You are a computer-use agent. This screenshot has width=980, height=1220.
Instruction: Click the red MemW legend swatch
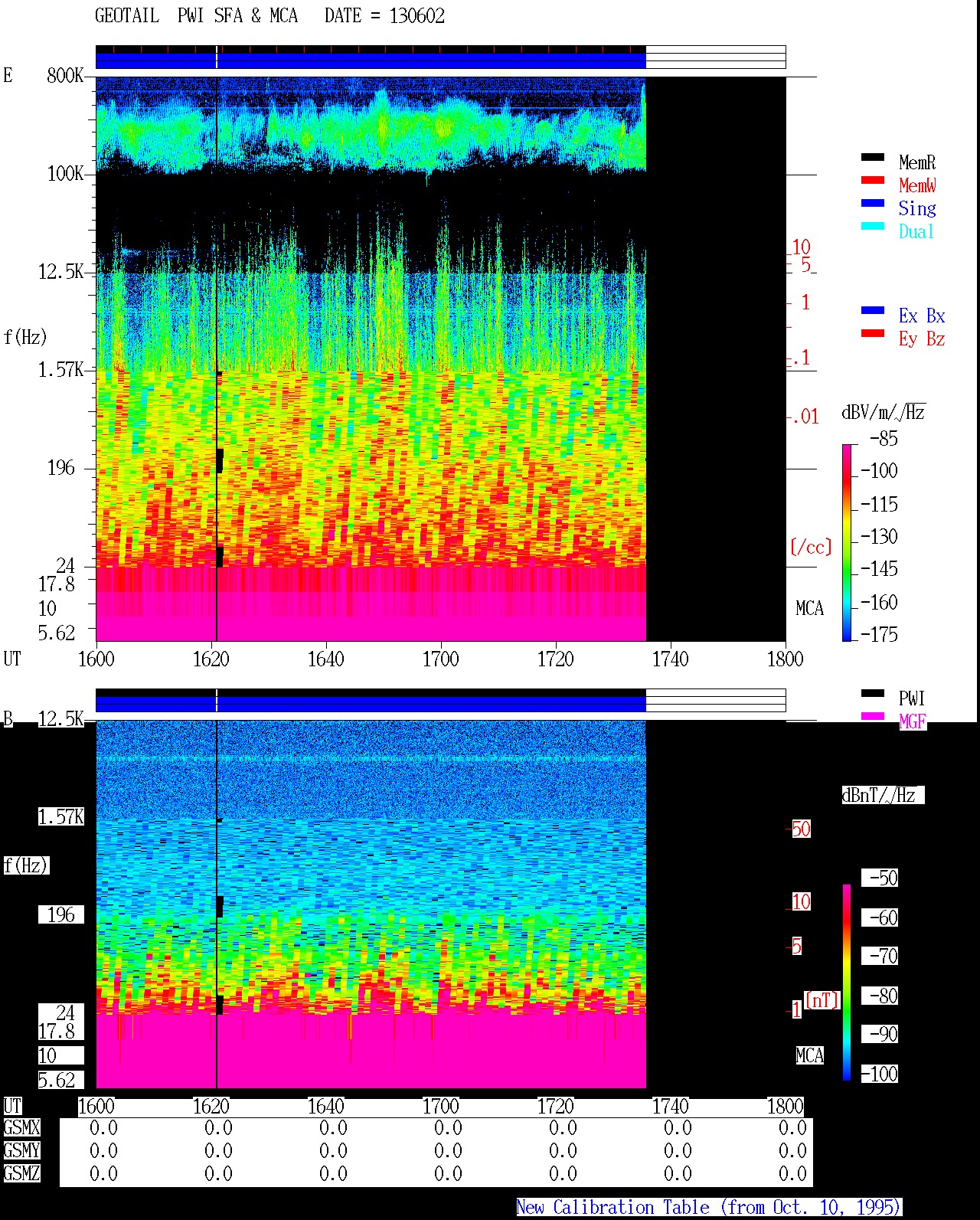[873, 180]
